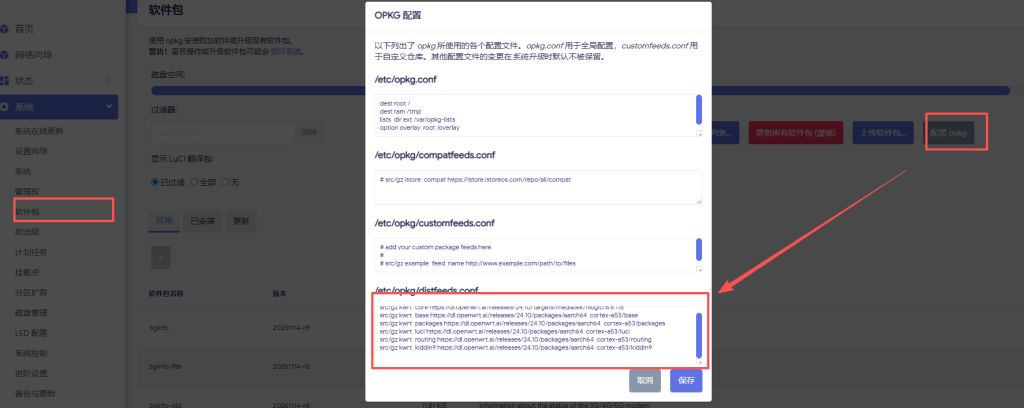Click the kwrt_routing feed line
The image size is (1024, 408).
tap(515, 339)
